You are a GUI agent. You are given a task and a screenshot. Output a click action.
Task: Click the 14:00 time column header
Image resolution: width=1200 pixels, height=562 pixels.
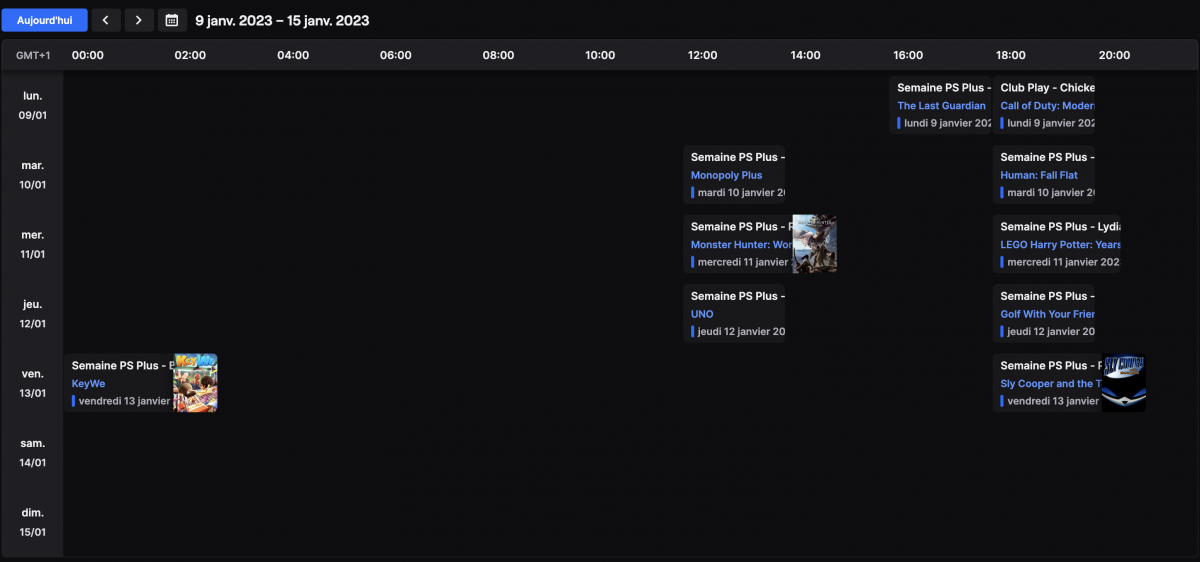[805, 55]
